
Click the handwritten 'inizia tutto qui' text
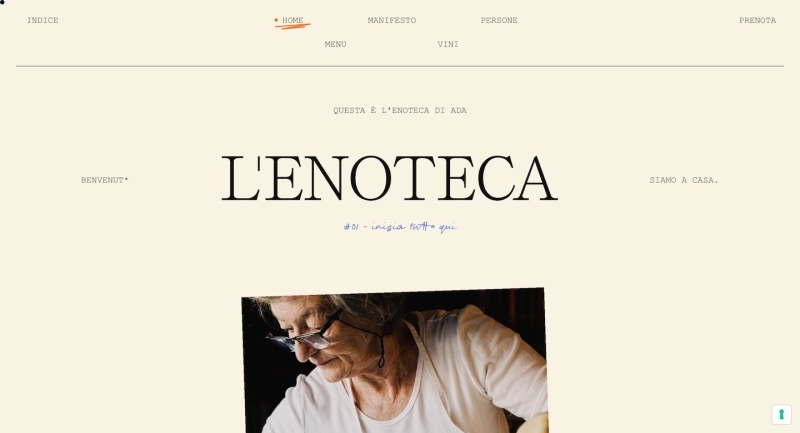tap(400, 226)
